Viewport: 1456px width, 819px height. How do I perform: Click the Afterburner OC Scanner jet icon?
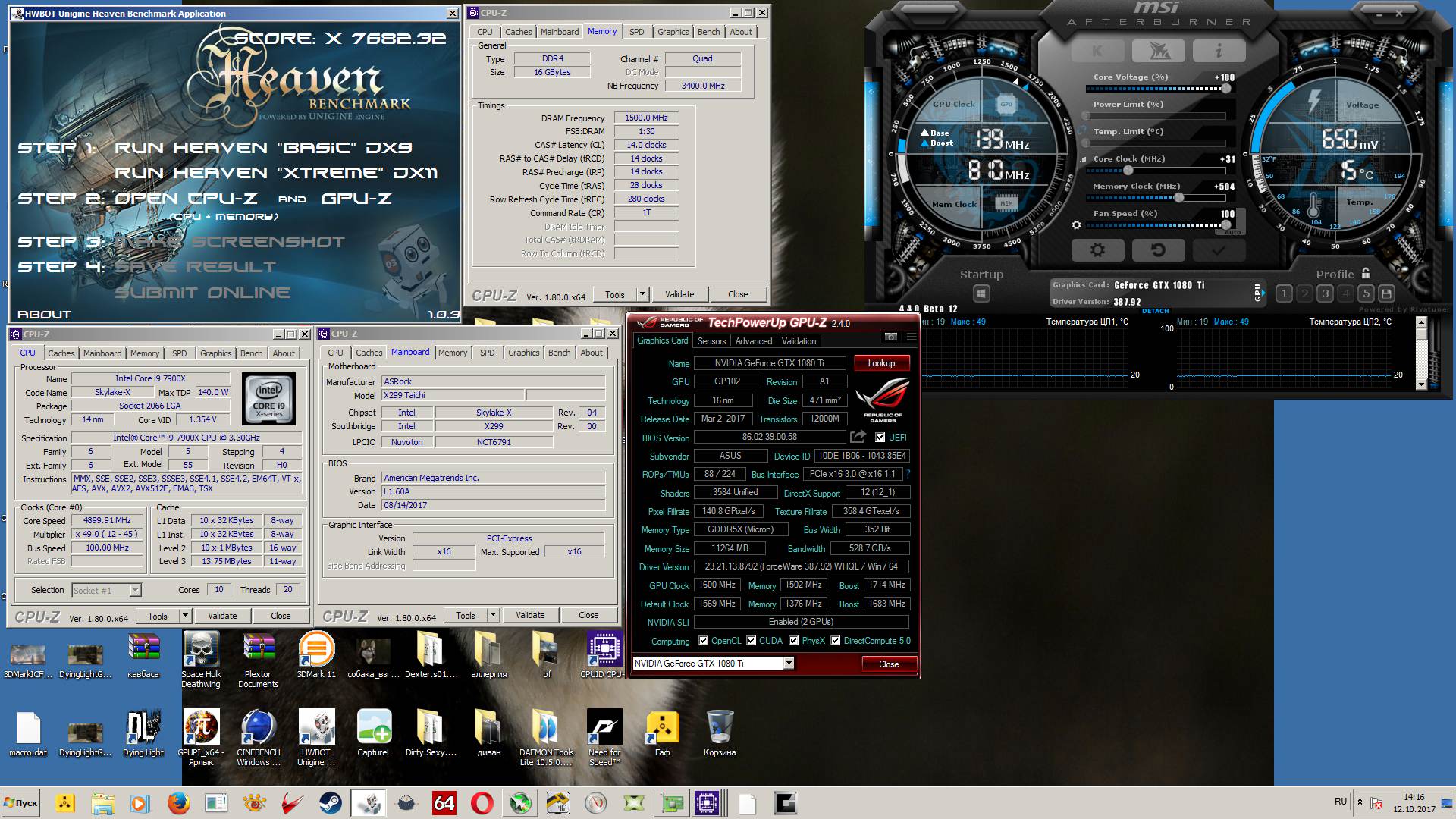point(1158,51)
